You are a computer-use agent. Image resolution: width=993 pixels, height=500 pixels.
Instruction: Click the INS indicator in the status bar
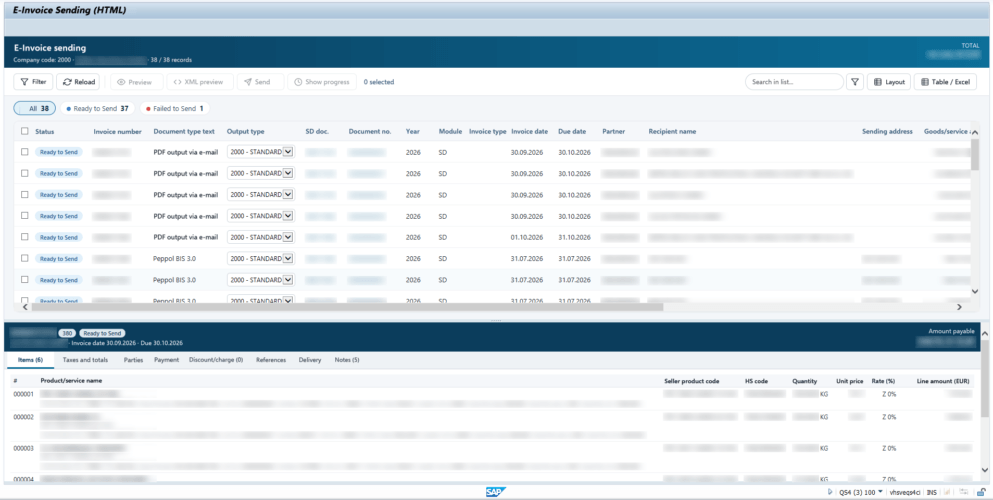(x=931, y=492)
